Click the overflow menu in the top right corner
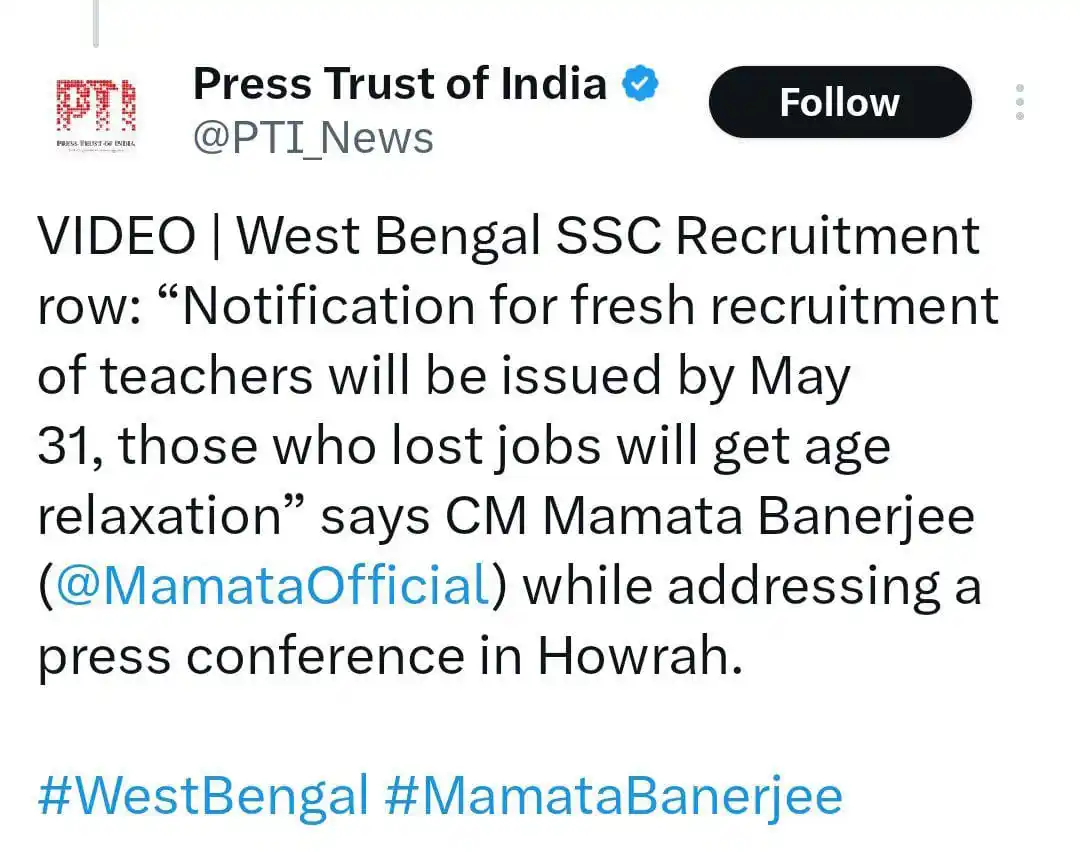This screenshot has height=861, width=1080. [x=1019, y=100]
